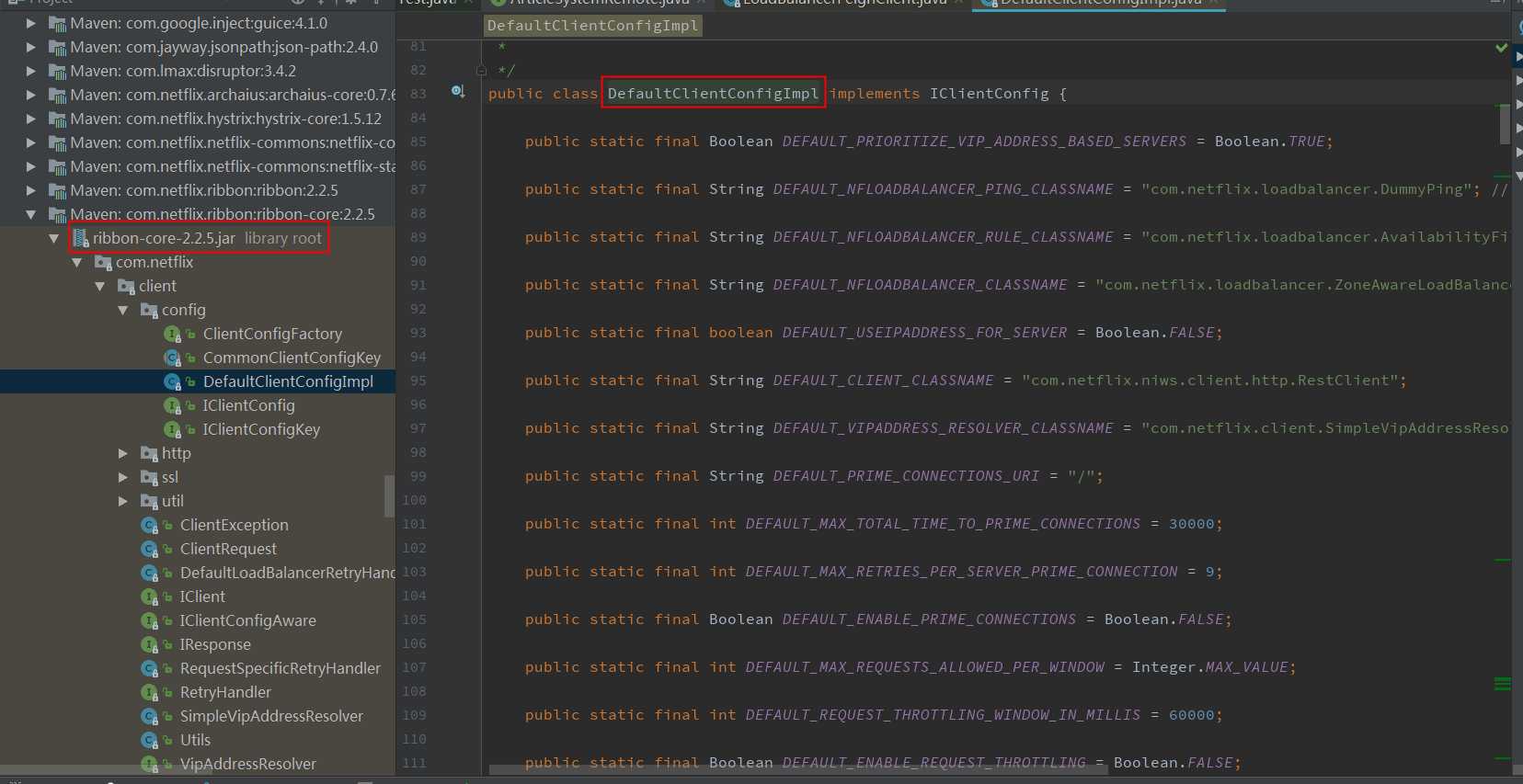Click the RetryHandler interface icon

click(149, 692)
